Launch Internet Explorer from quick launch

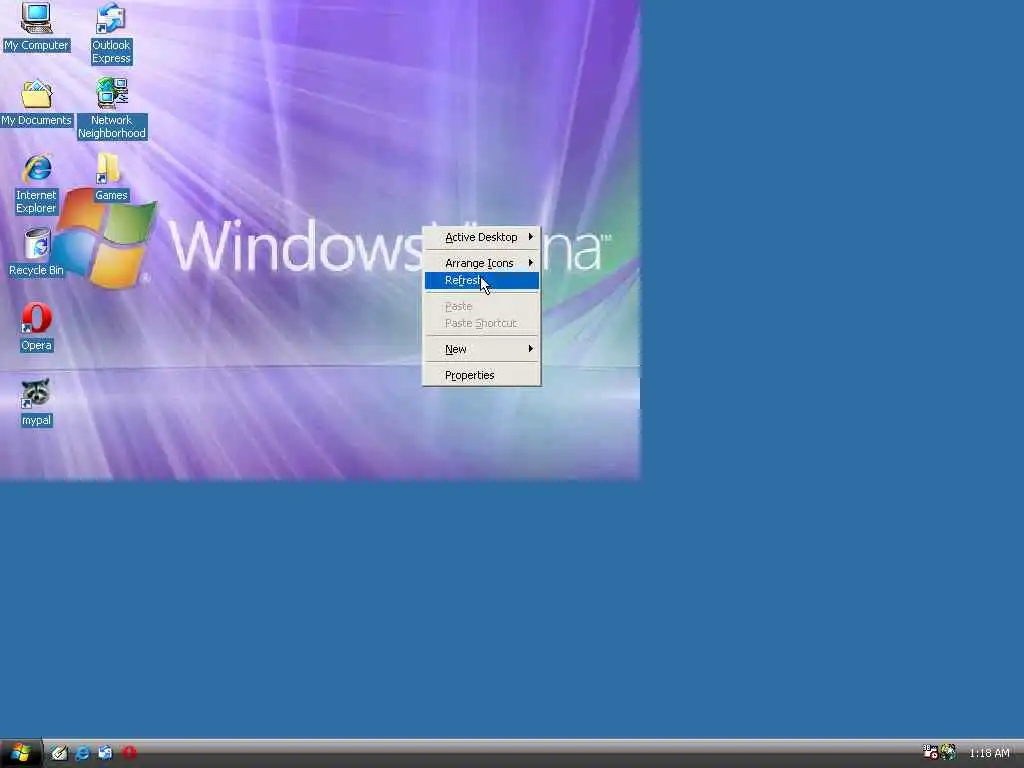click(x=82, y=753)
